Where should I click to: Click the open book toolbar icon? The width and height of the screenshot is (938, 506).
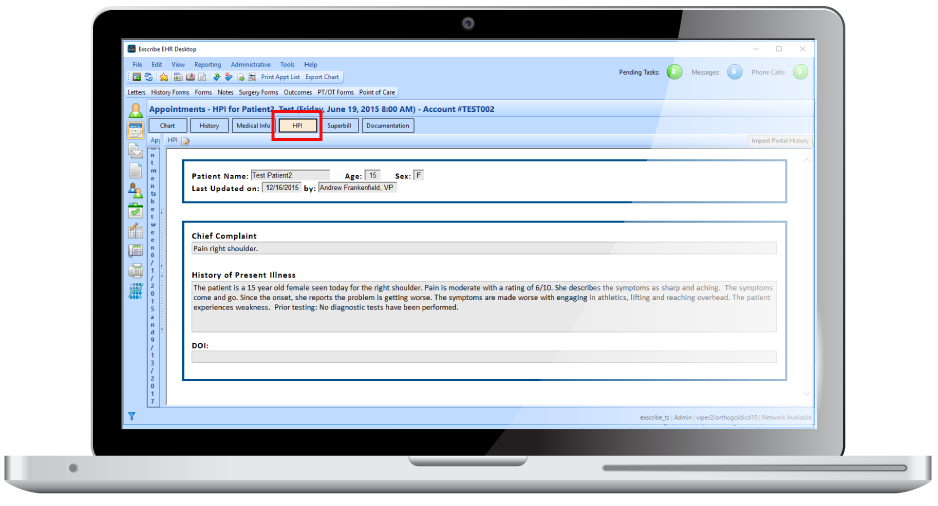tap(190, 77)
